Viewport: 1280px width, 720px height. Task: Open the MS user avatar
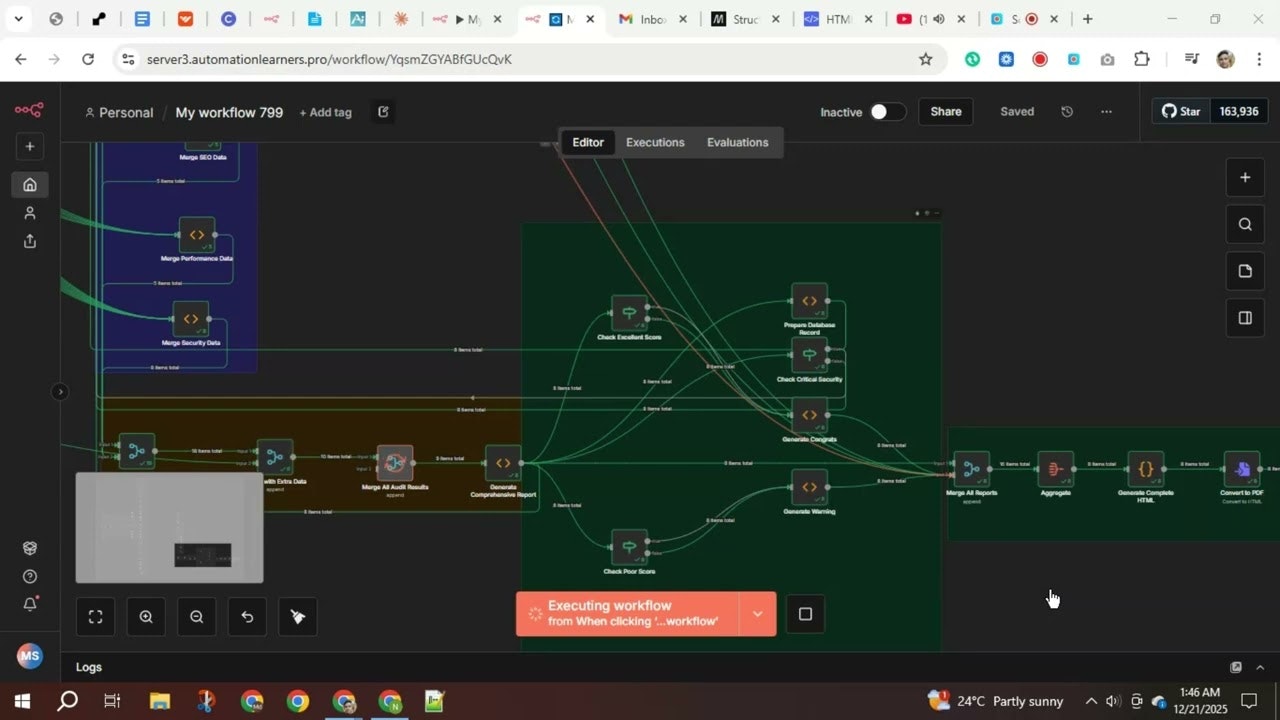click(x=30, y=656)
